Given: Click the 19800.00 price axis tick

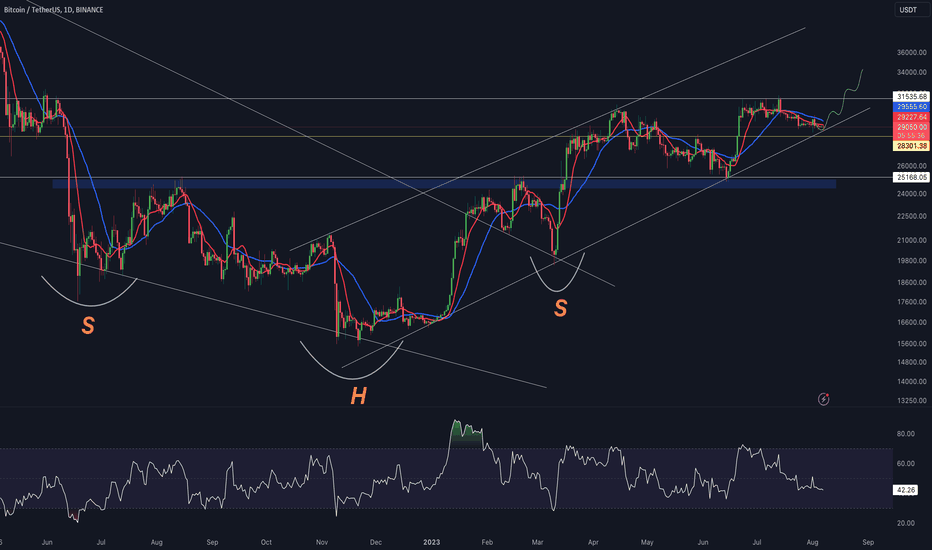Looking at the screenshot, I should 912,261.
